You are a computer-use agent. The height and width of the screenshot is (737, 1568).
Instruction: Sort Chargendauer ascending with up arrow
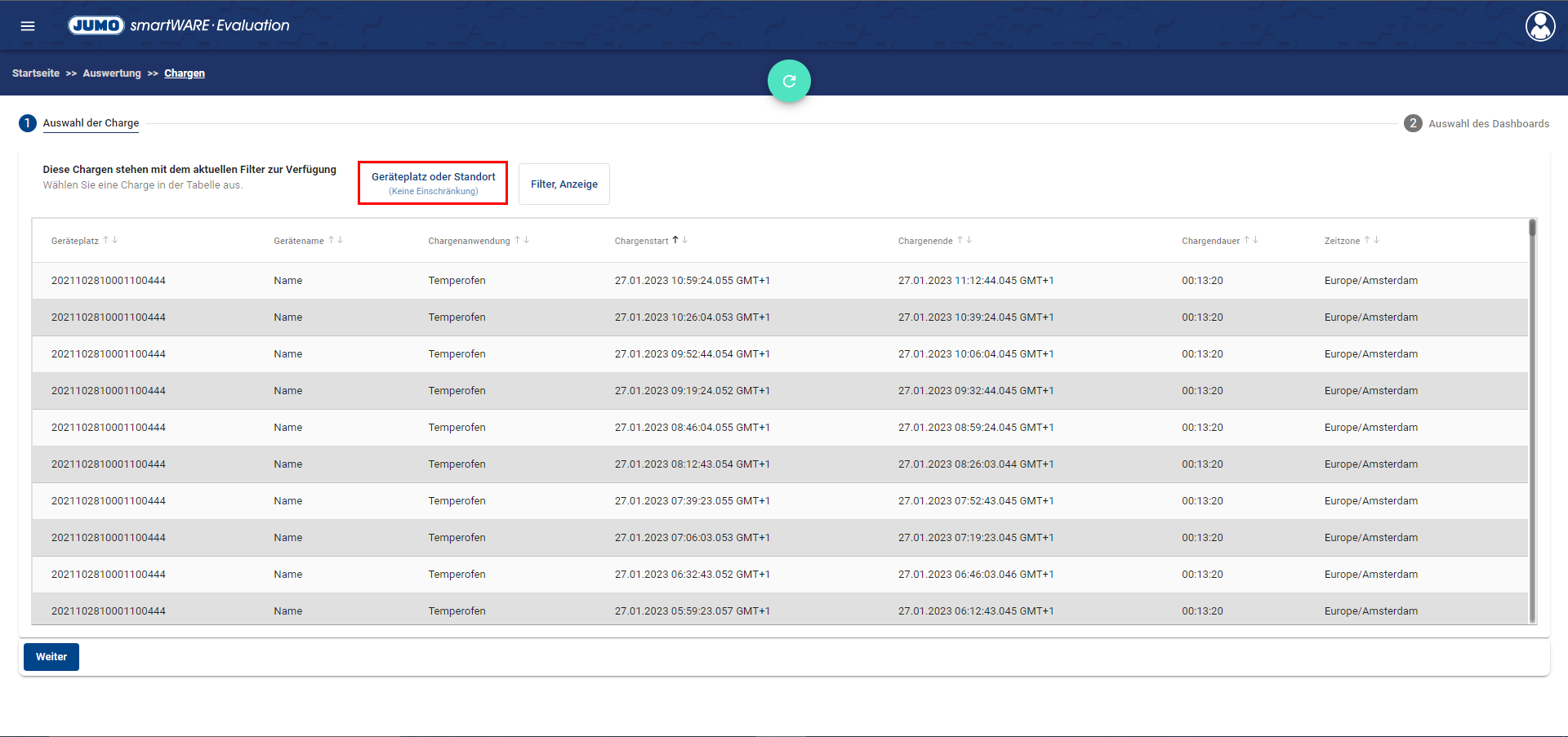tap(1246, 240)
